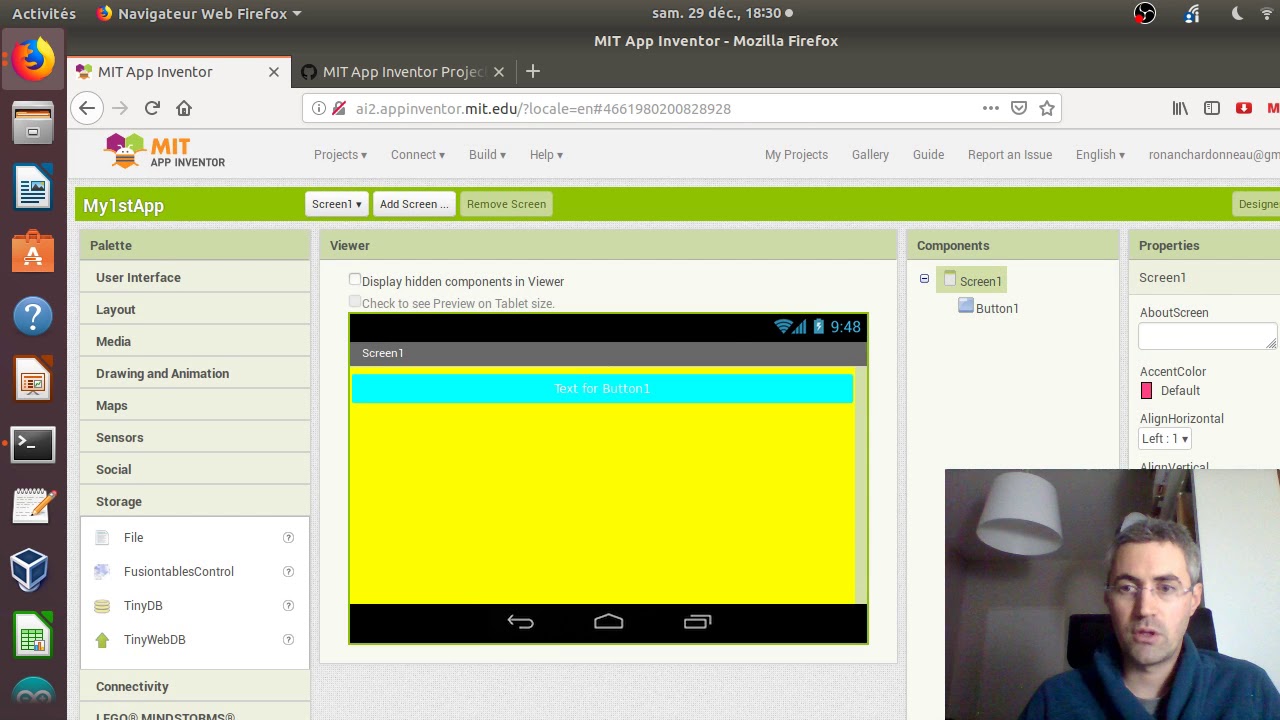1280x720 pixels.
Task: Open Firefox Library icon
Action: click(1181, 108)
